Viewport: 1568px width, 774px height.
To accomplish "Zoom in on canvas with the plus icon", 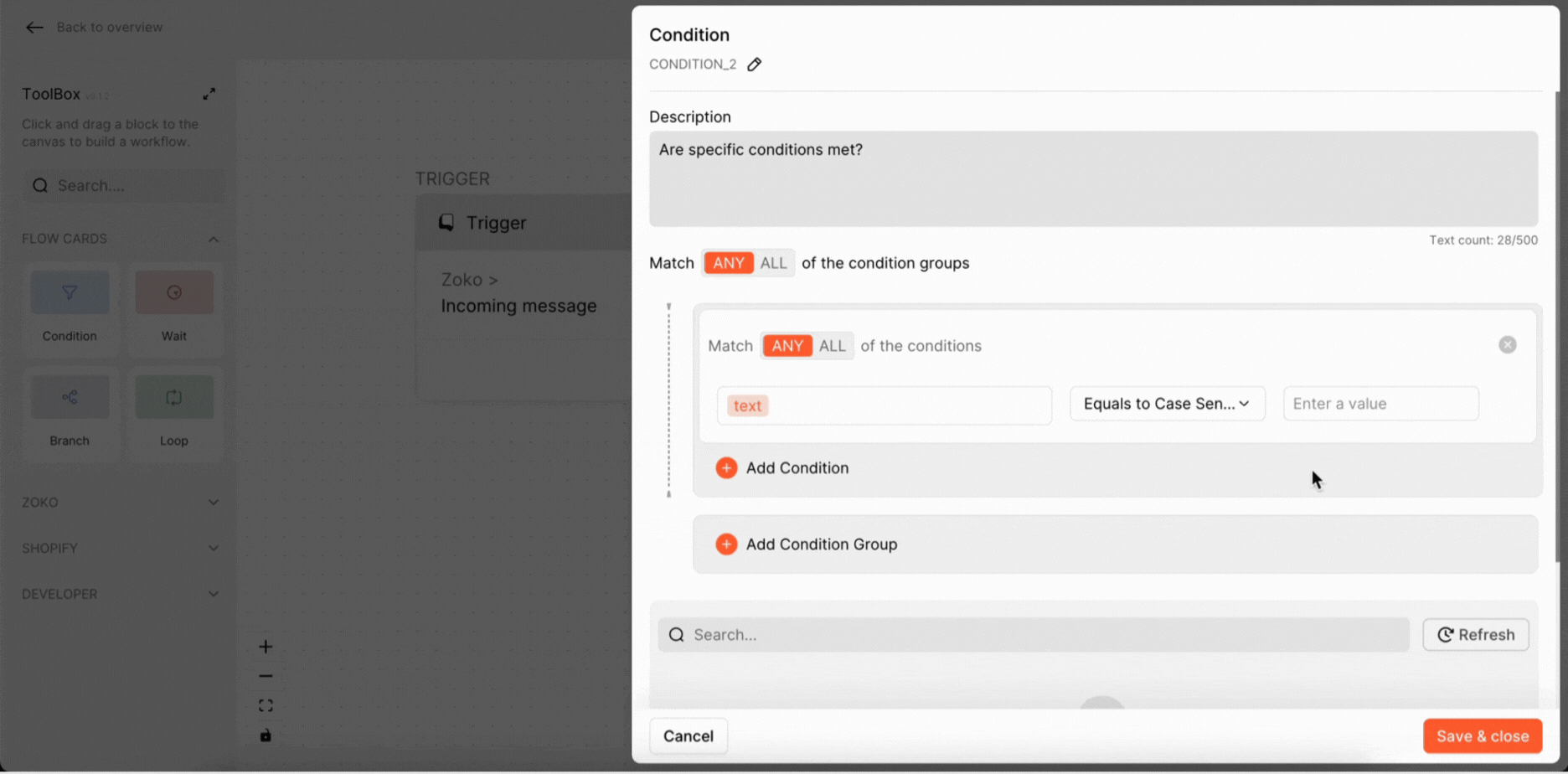I will [x=266, y=647].
